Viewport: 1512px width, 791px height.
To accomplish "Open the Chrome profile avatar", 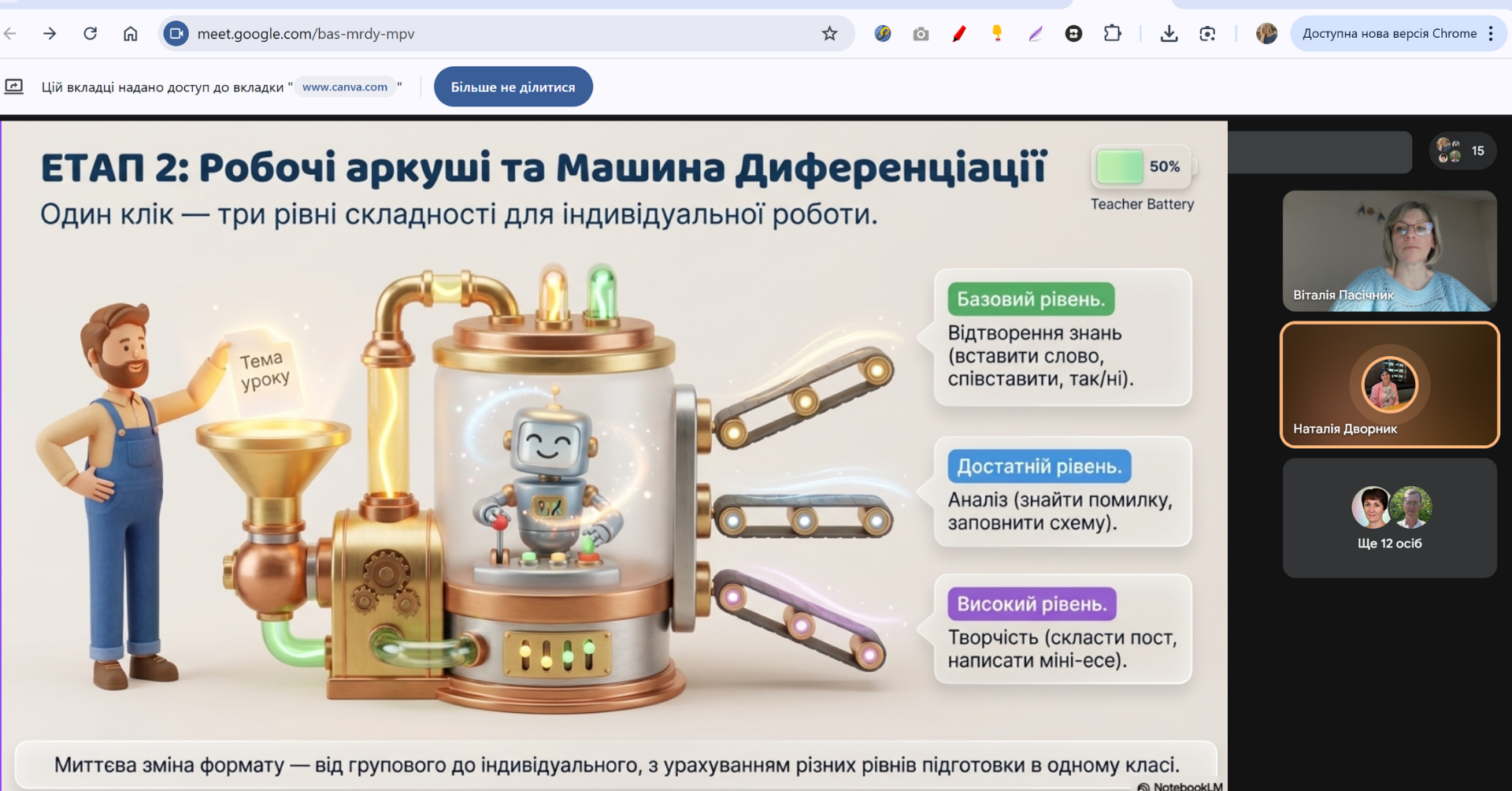I will tap(1266, 33).
